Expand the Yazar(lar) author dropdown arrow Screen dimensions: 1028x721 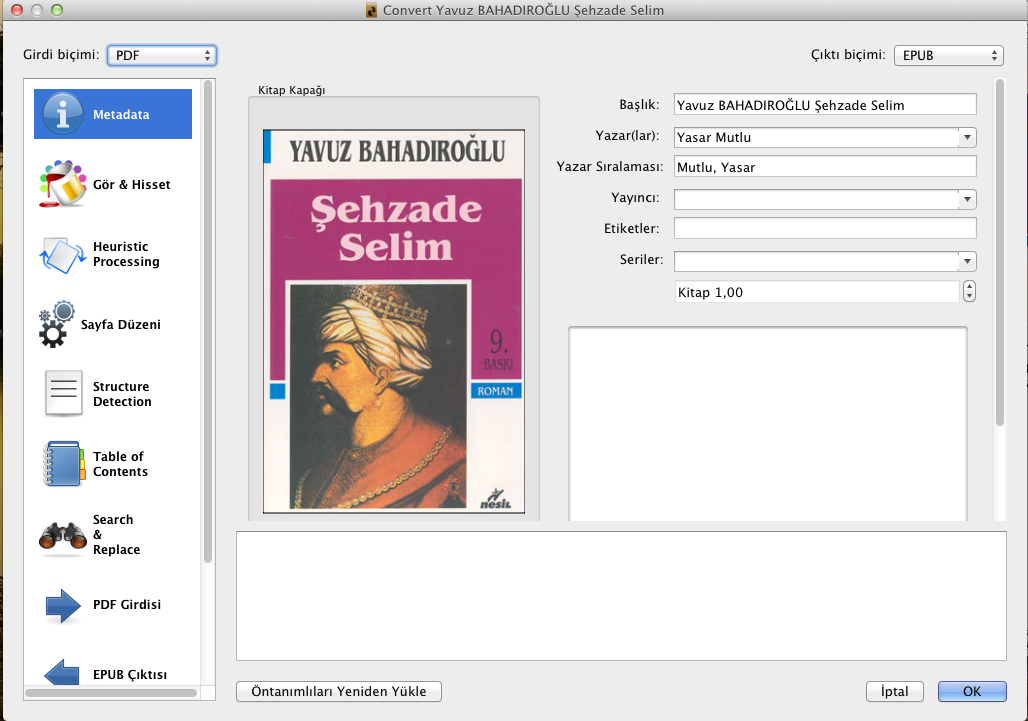tap(967, 137)
